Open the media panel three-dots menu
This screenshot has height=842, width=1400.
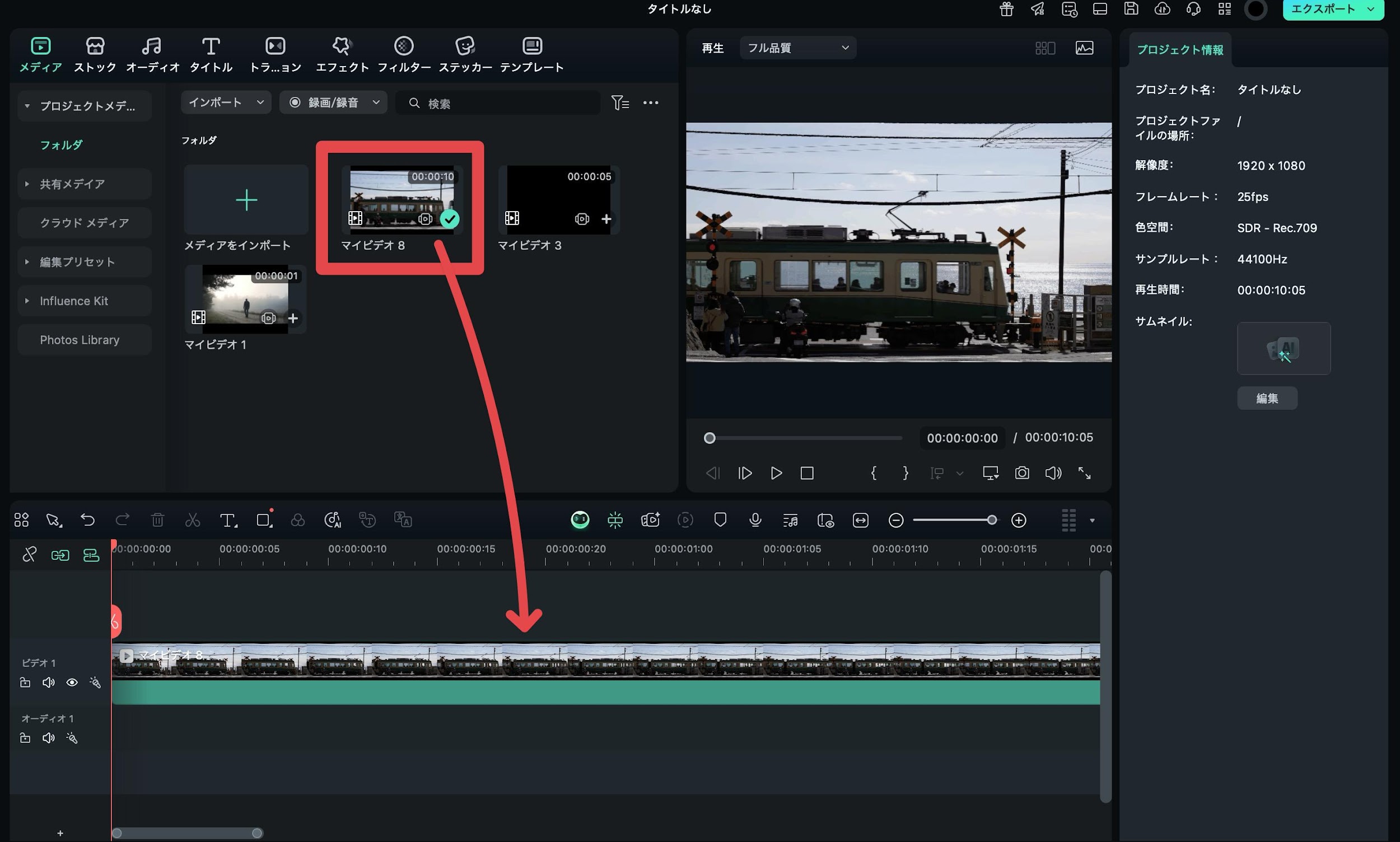pos(650,102)
